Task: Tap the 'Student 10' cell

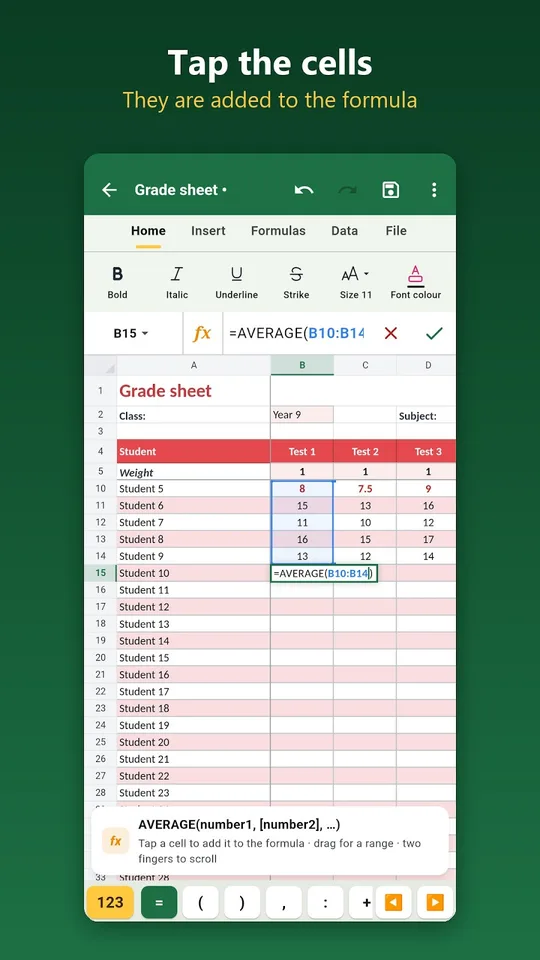Action: point(193,573)
